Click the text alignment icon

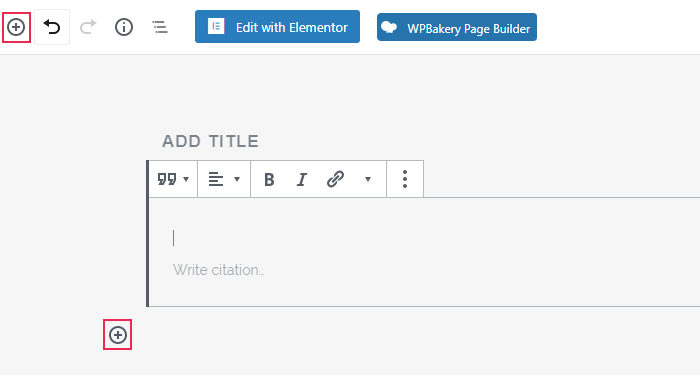tap(216, 179)
